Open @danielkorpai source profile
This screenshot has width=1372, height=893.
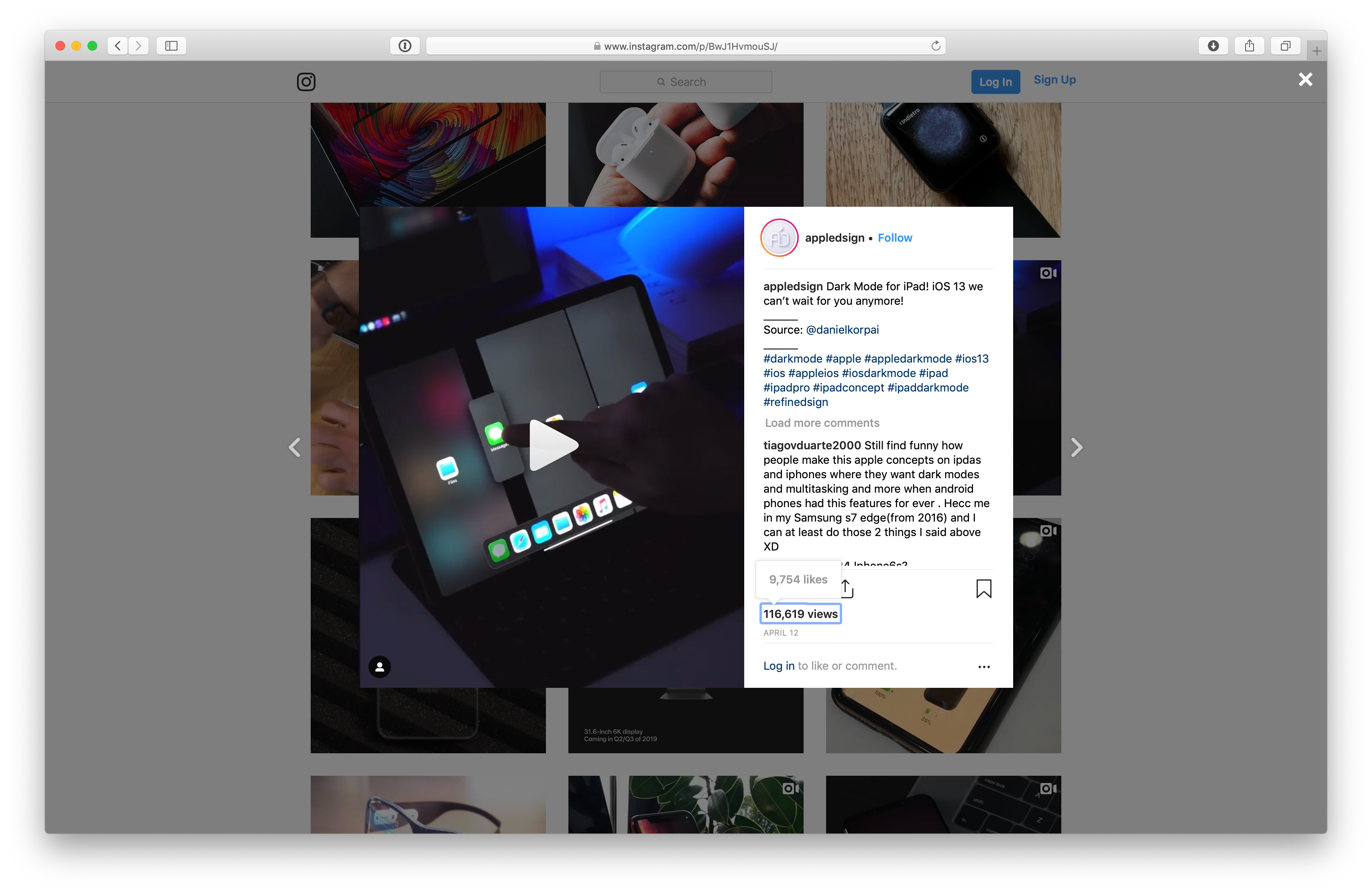842,330
